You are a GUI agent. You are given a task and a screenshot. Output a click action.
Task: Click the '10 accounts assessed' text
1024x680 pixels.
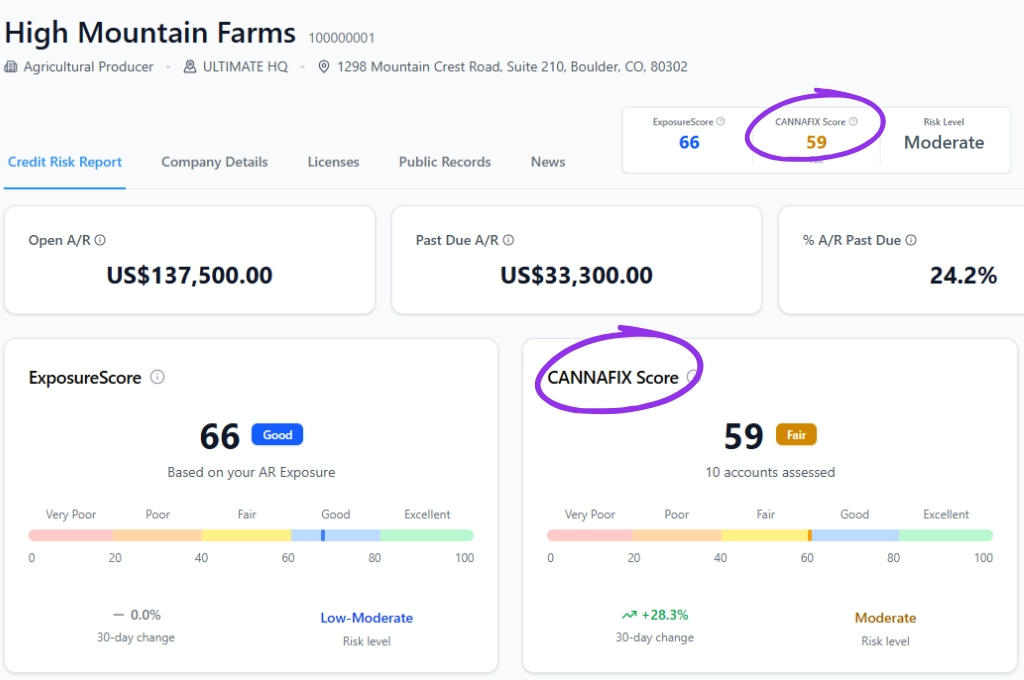click(x=770, y=472)
